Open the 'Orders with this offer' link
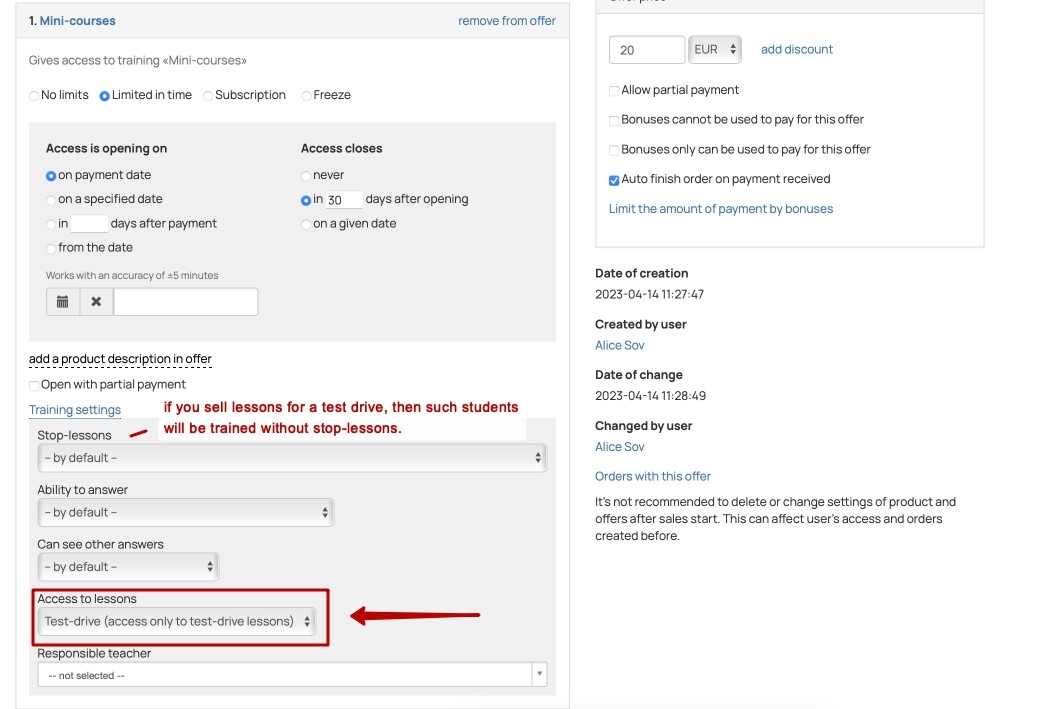Viewport: 1053px width, 709px height. click(653, 476)
